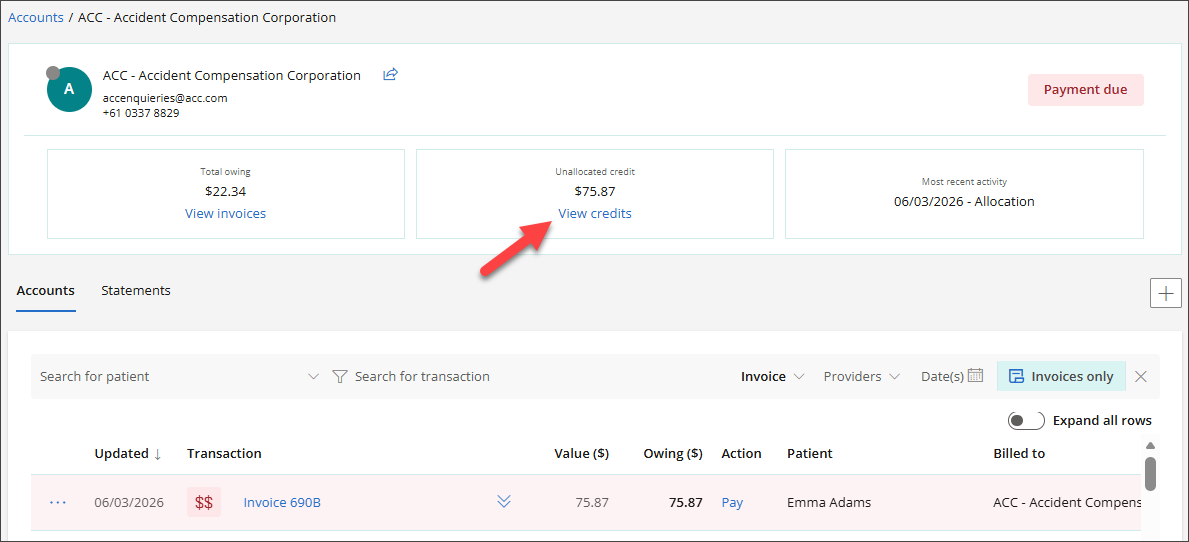The image size is (1189, 542).
Task: Click the View invoices link
Action: [226, 214]
